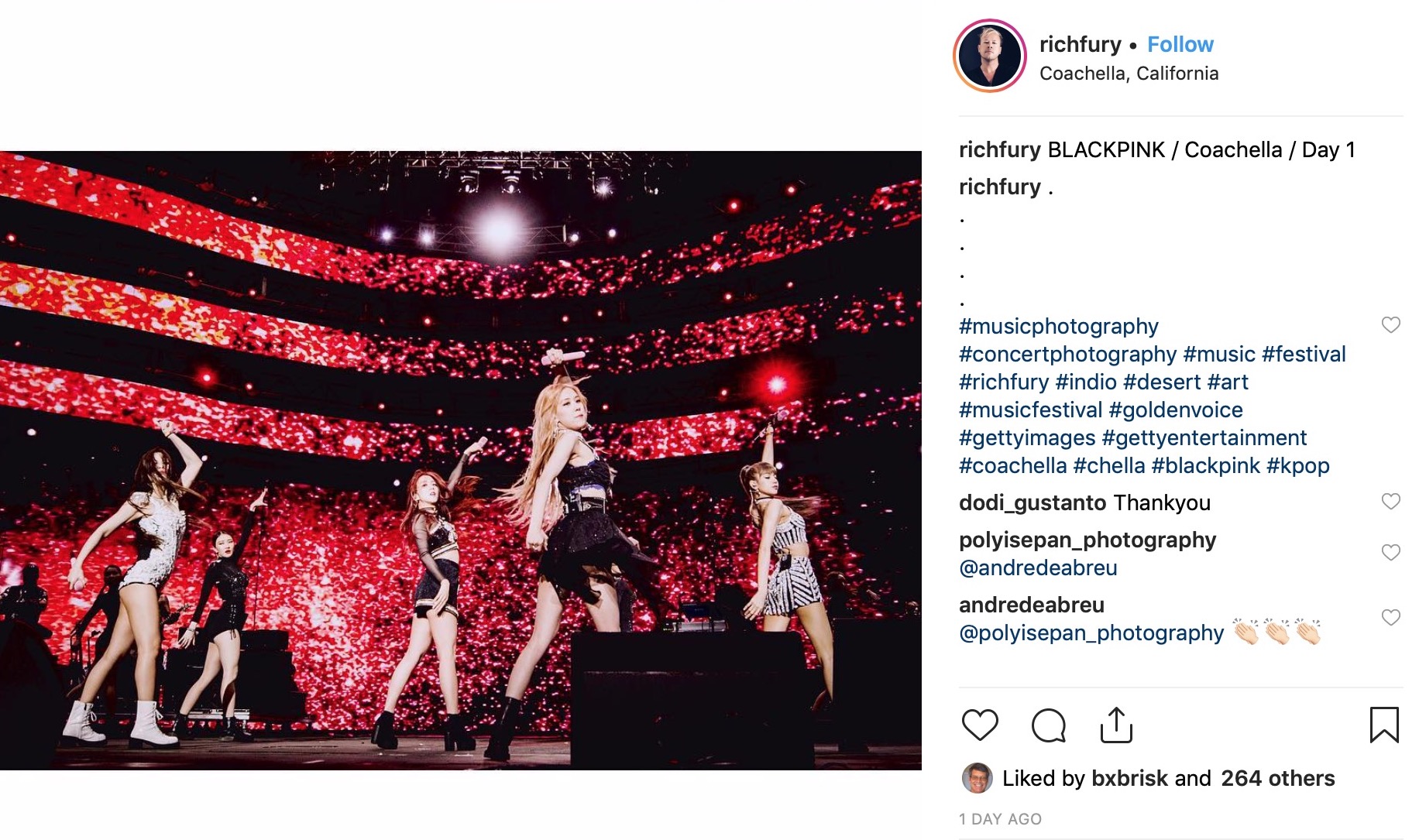
Task: Open the BLACKPINK concert photo
Action: (x=461, y=461)
